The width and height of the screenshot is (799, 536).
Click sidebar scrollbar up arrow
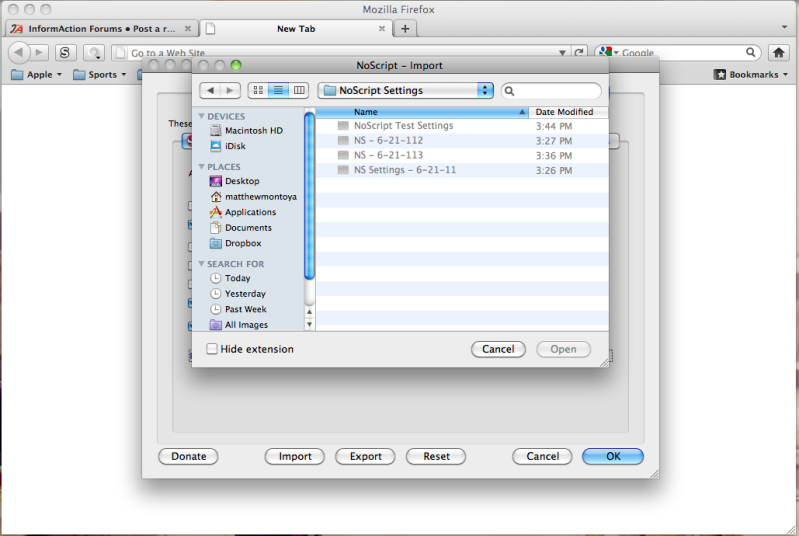tap(309, 311)
